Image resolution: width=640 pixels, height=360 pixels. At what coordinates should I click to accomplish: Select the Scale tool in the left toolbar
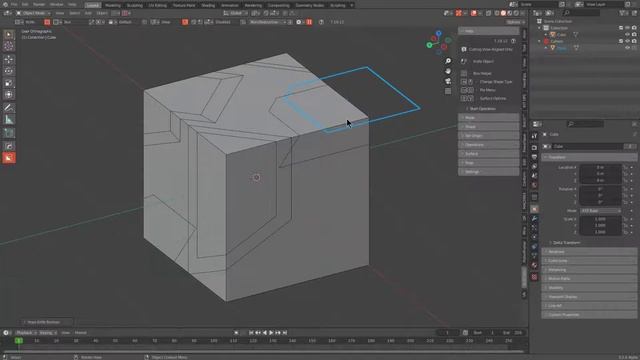click(9, 83)
